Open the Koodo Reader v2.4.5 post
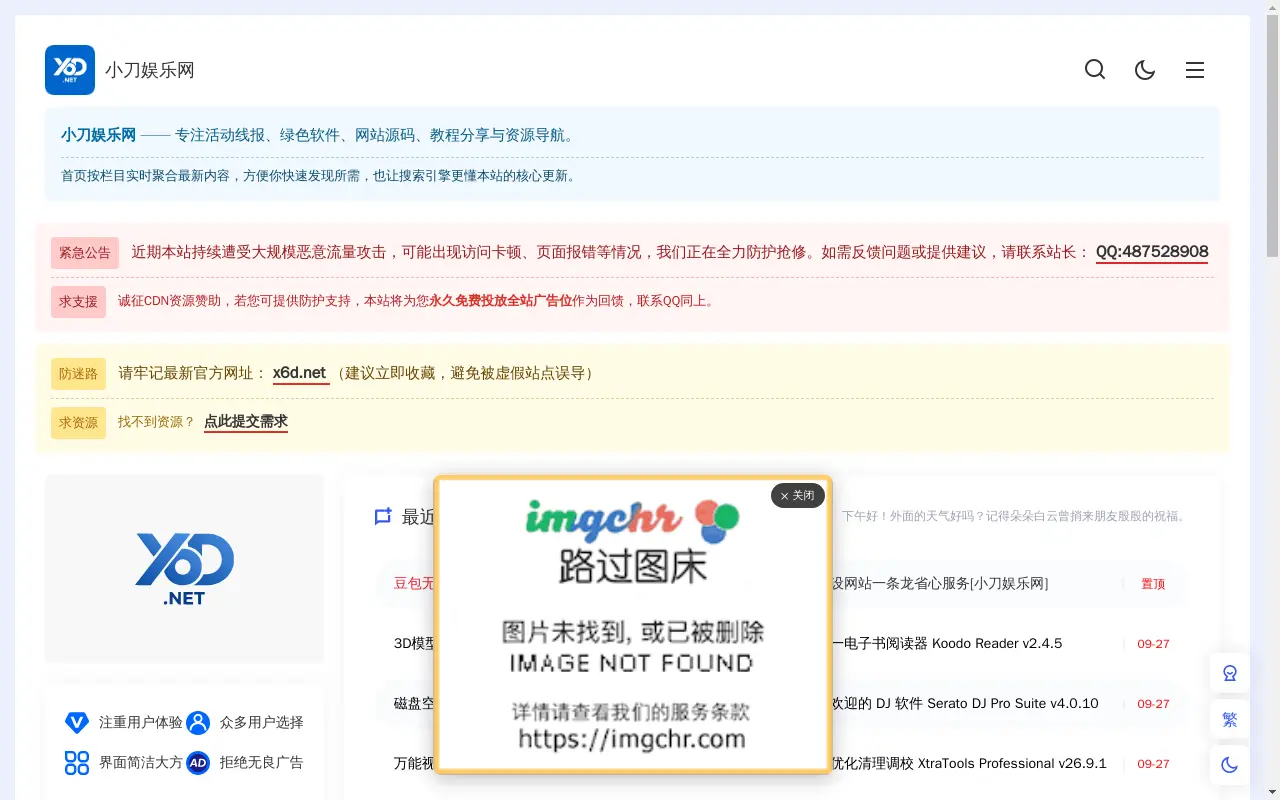1280x800 pixels. pyautogui.click(x=947, y=643)
